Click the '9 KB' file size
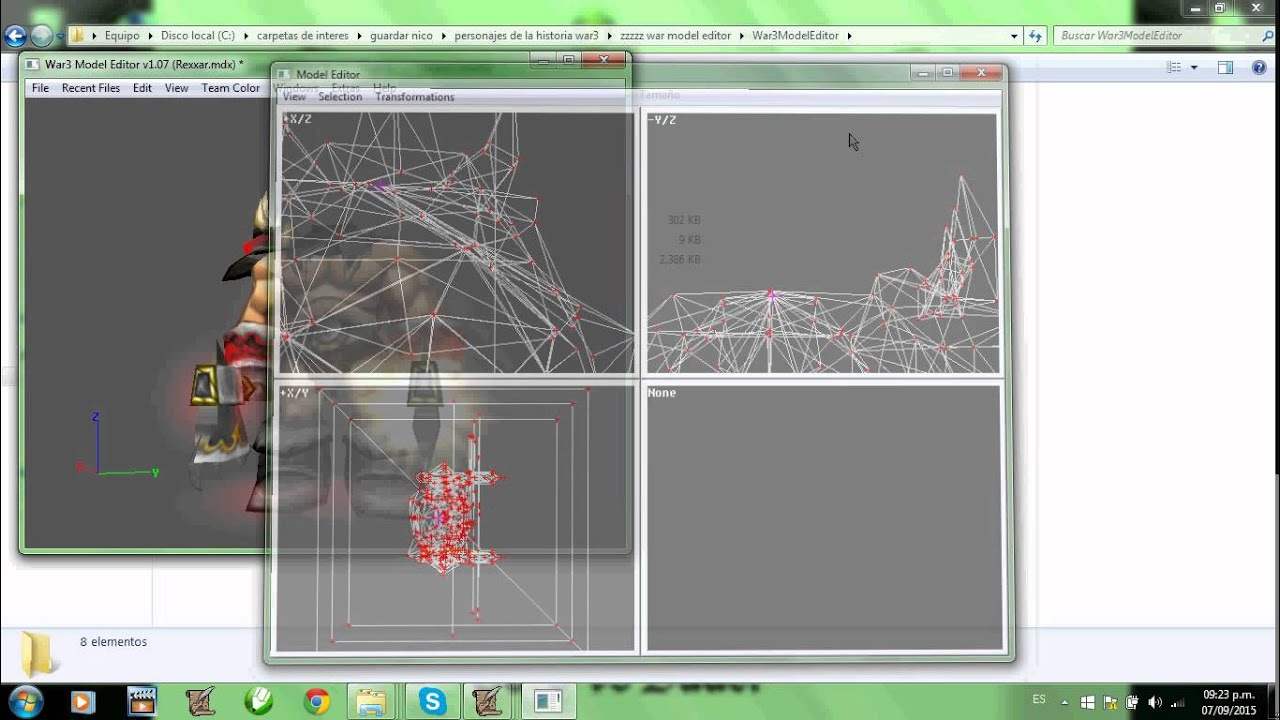Screen dimensions: 1280x720 689,240
